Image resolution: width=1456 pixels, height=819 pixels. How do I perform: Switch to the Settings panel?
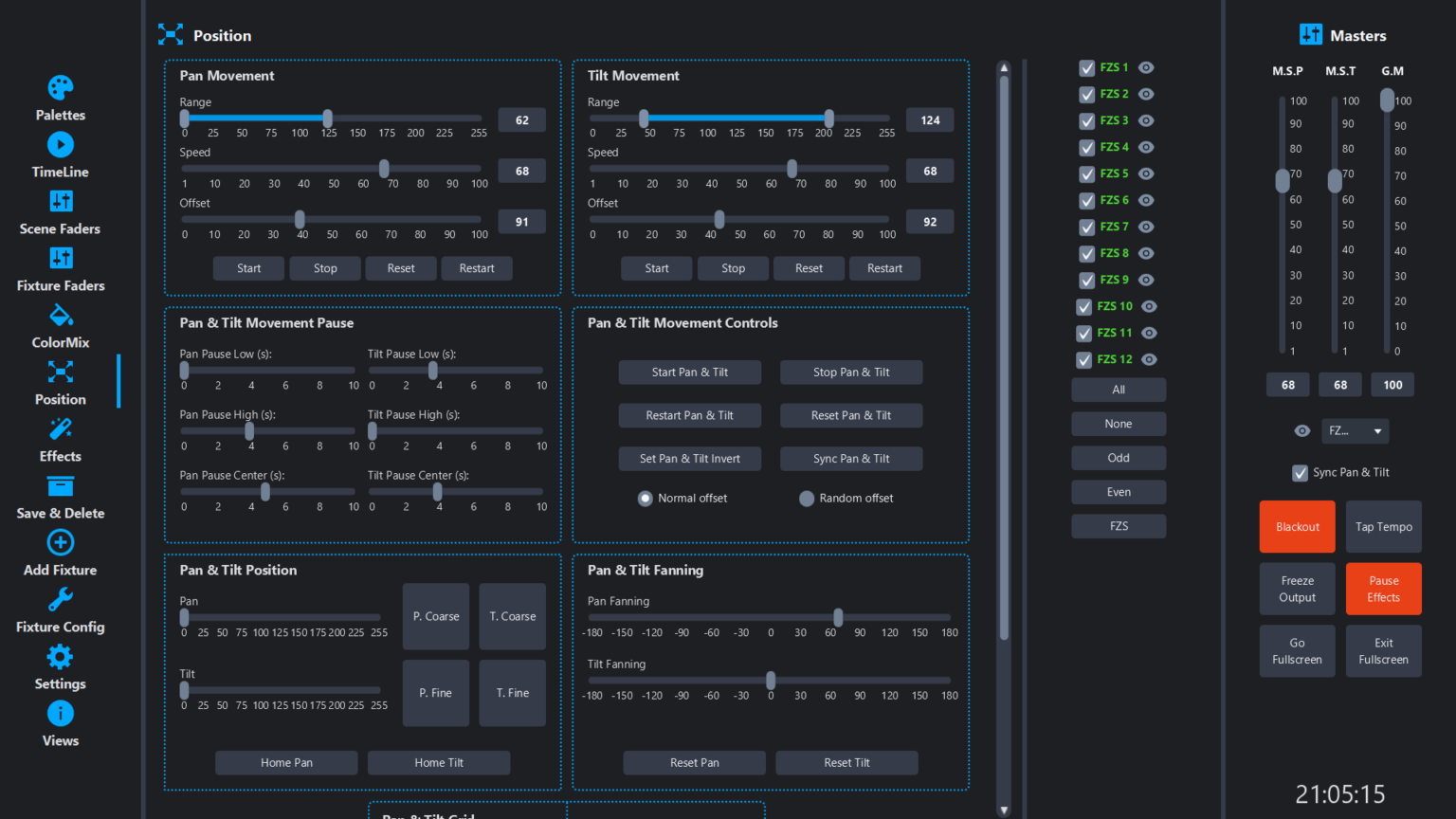tap(60, 656)
